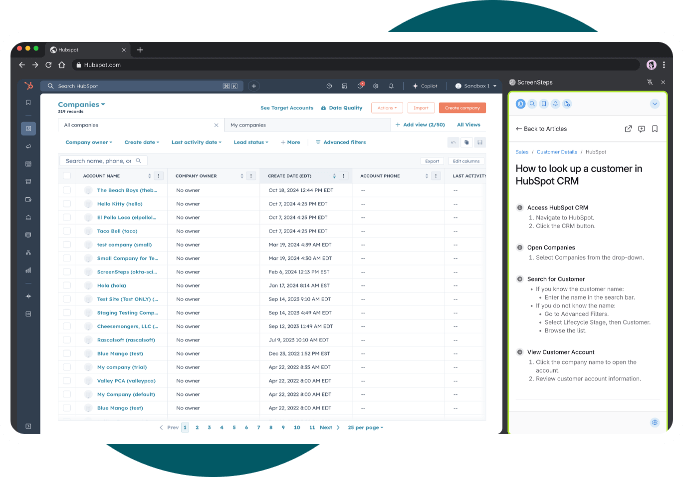Check the Rascalsoft row checkbox
Screen dimensions: 683x477
(x=67, y=340)
